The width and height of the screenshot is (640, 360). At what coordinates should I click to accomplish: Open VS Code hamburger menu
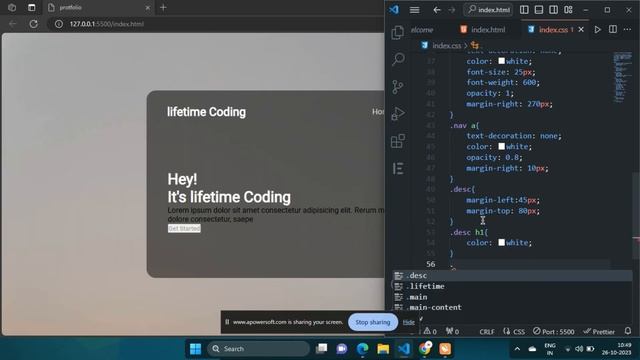[414, 10]
